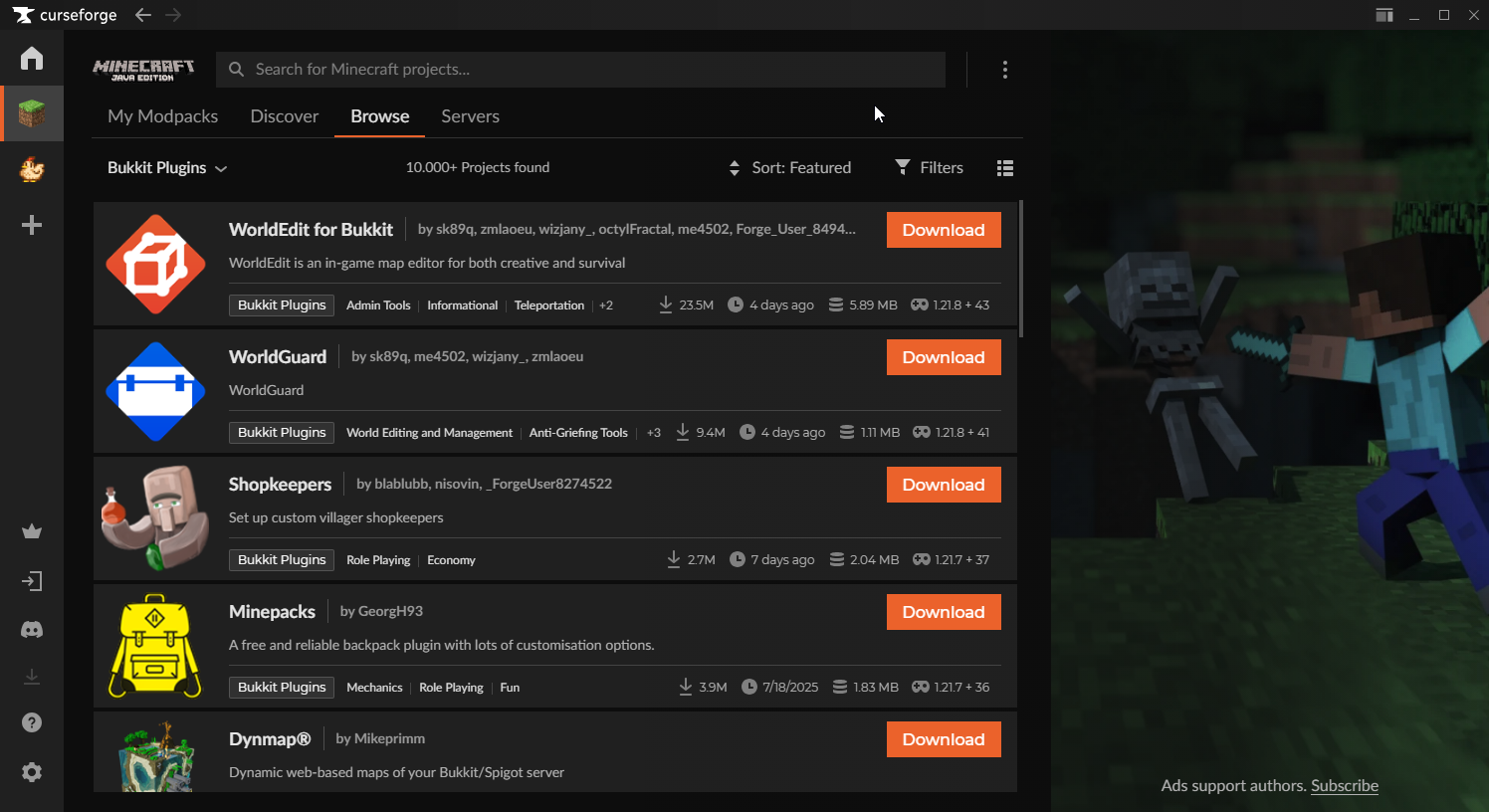1489x812 pixels.
Task: Click Minepacks' Mechanics tag
Action: point(374,688)
